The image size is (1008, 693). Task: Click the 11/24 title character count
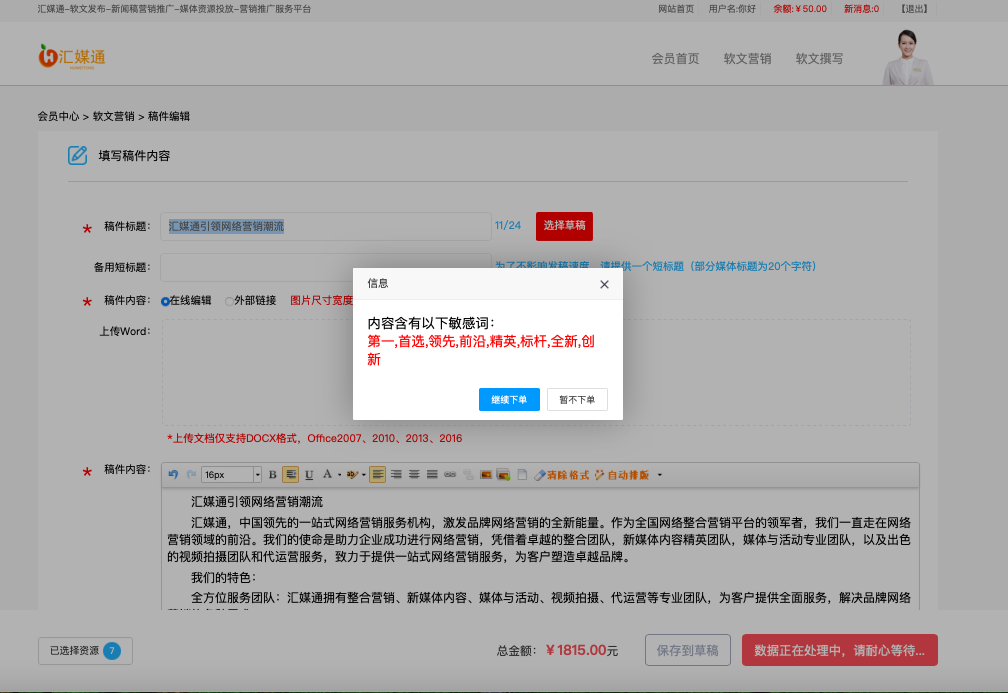click(508, 226)
